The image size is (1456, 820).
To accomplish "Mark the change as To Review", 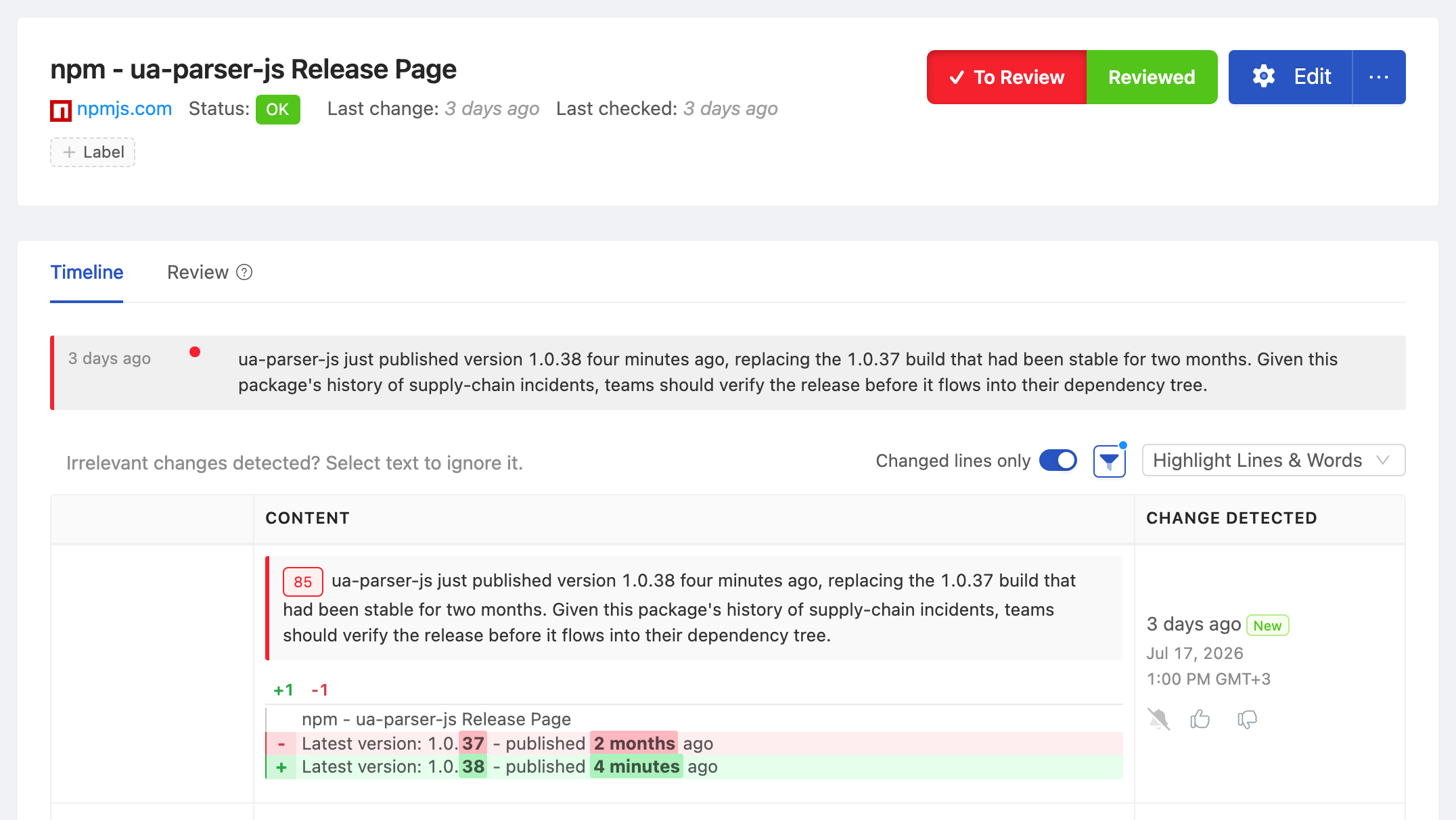I will click(1007, 77).
